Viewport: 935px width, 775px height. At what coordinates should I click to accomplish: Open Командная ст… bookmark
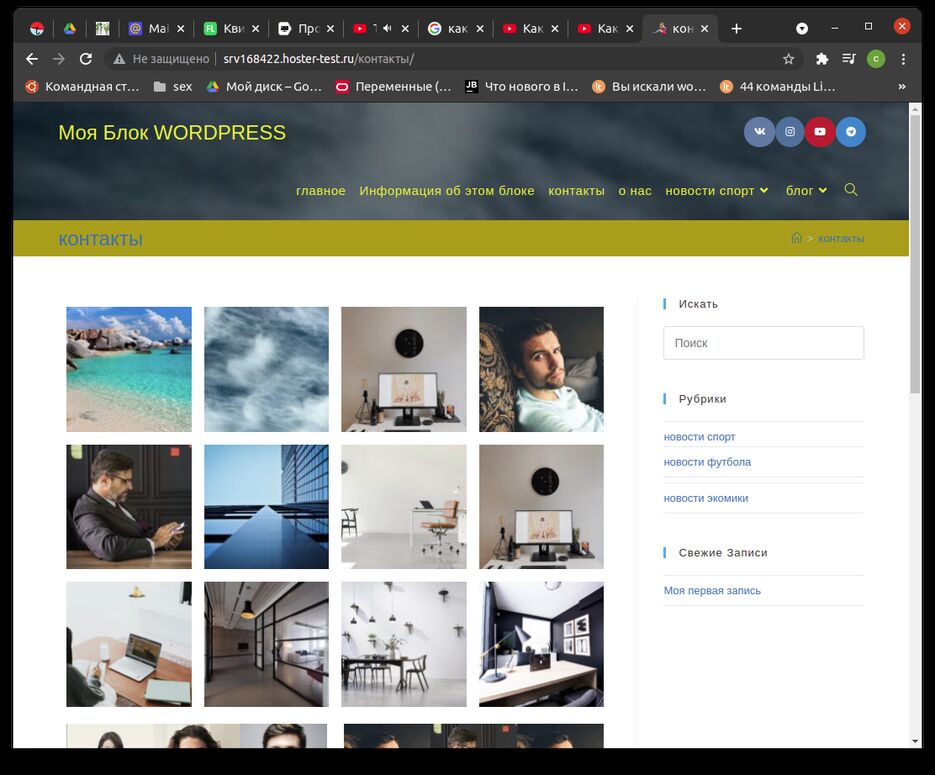pos(82,86)
